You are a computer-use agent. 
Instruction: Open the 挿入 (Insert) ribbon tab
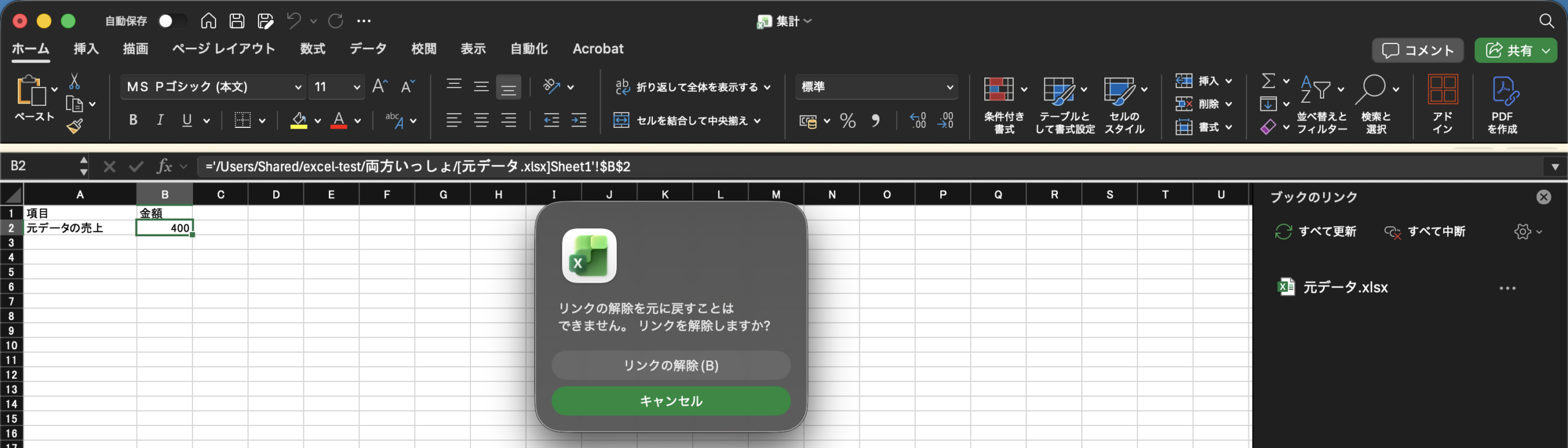[86, 49]
